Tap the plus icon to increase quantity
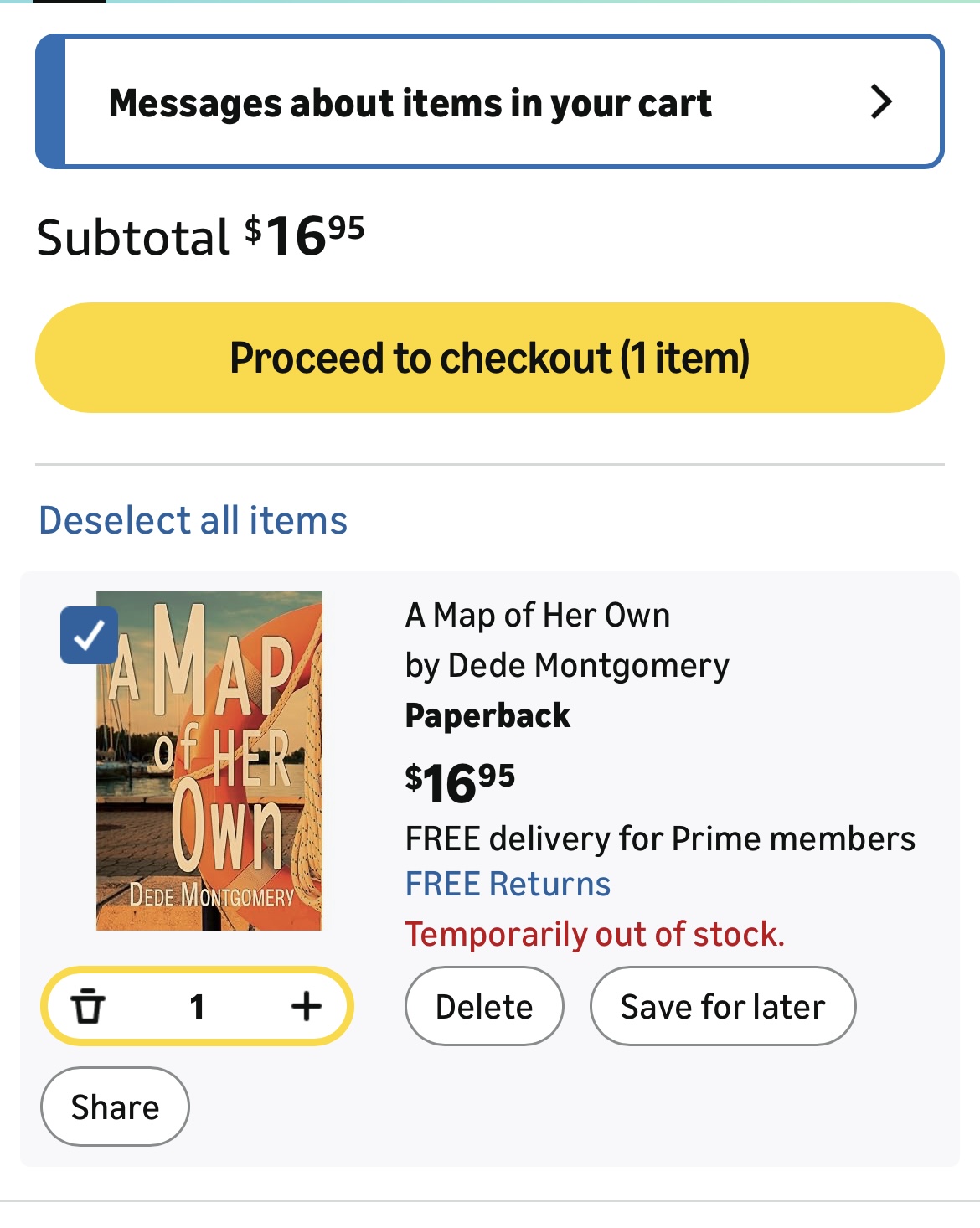Viewport: 980px width, 1228px height. click(305, 1006)
